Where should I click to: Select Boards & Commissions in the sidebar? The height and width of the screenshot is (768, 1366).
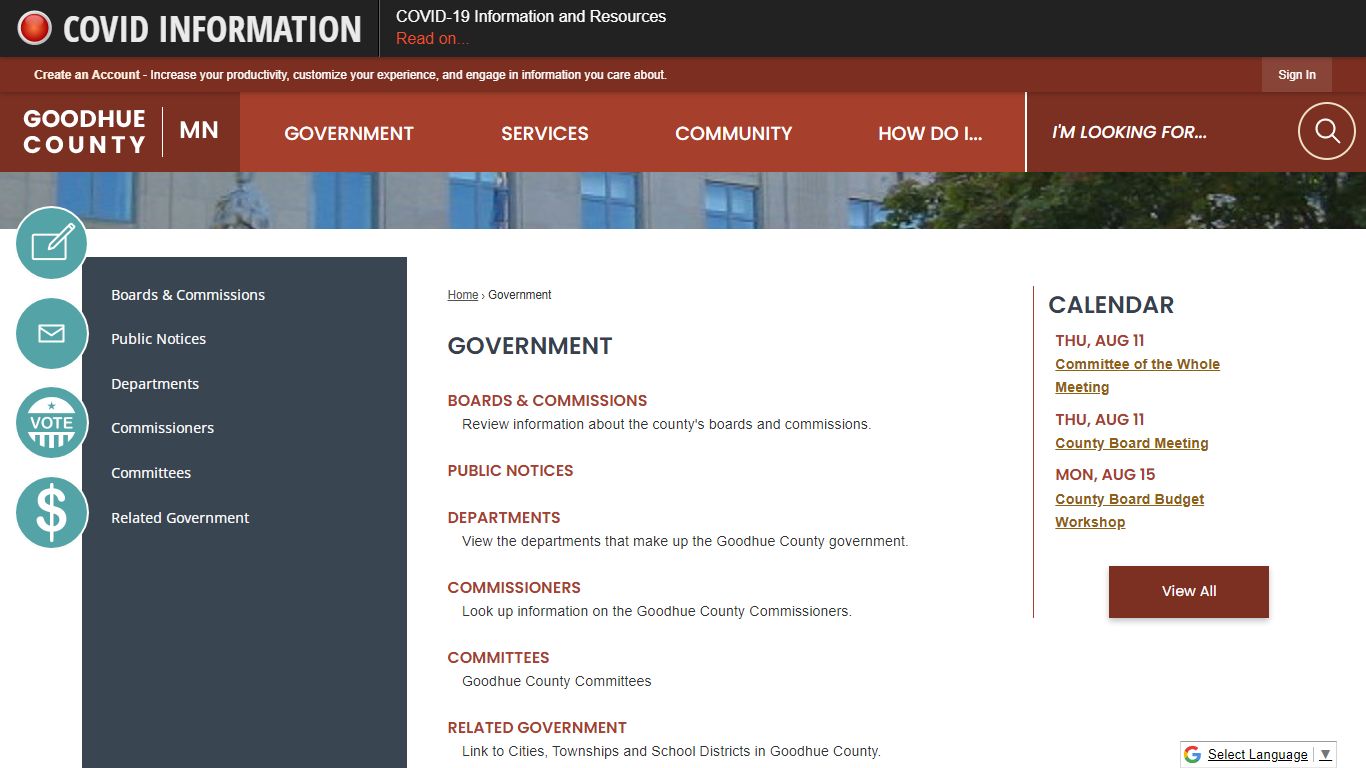[188, 295]
